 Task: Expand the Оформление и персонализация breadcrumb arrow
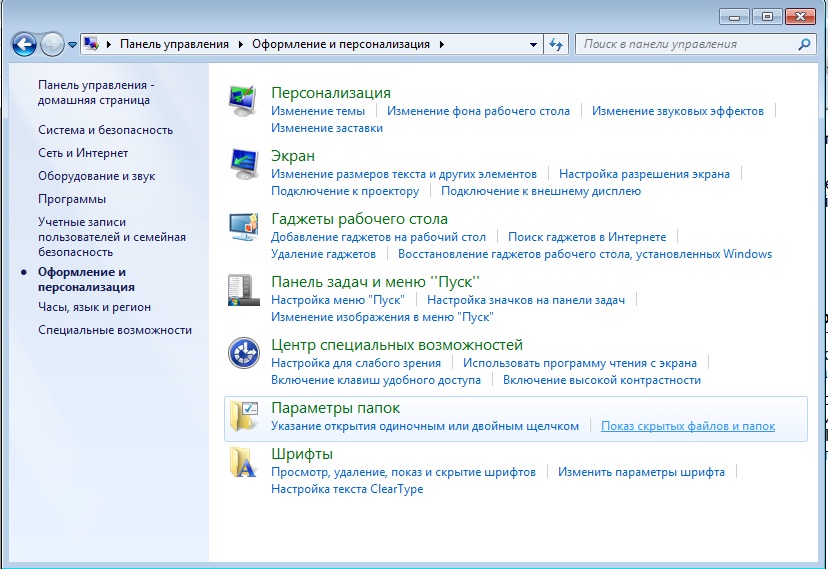pos(442,44)
